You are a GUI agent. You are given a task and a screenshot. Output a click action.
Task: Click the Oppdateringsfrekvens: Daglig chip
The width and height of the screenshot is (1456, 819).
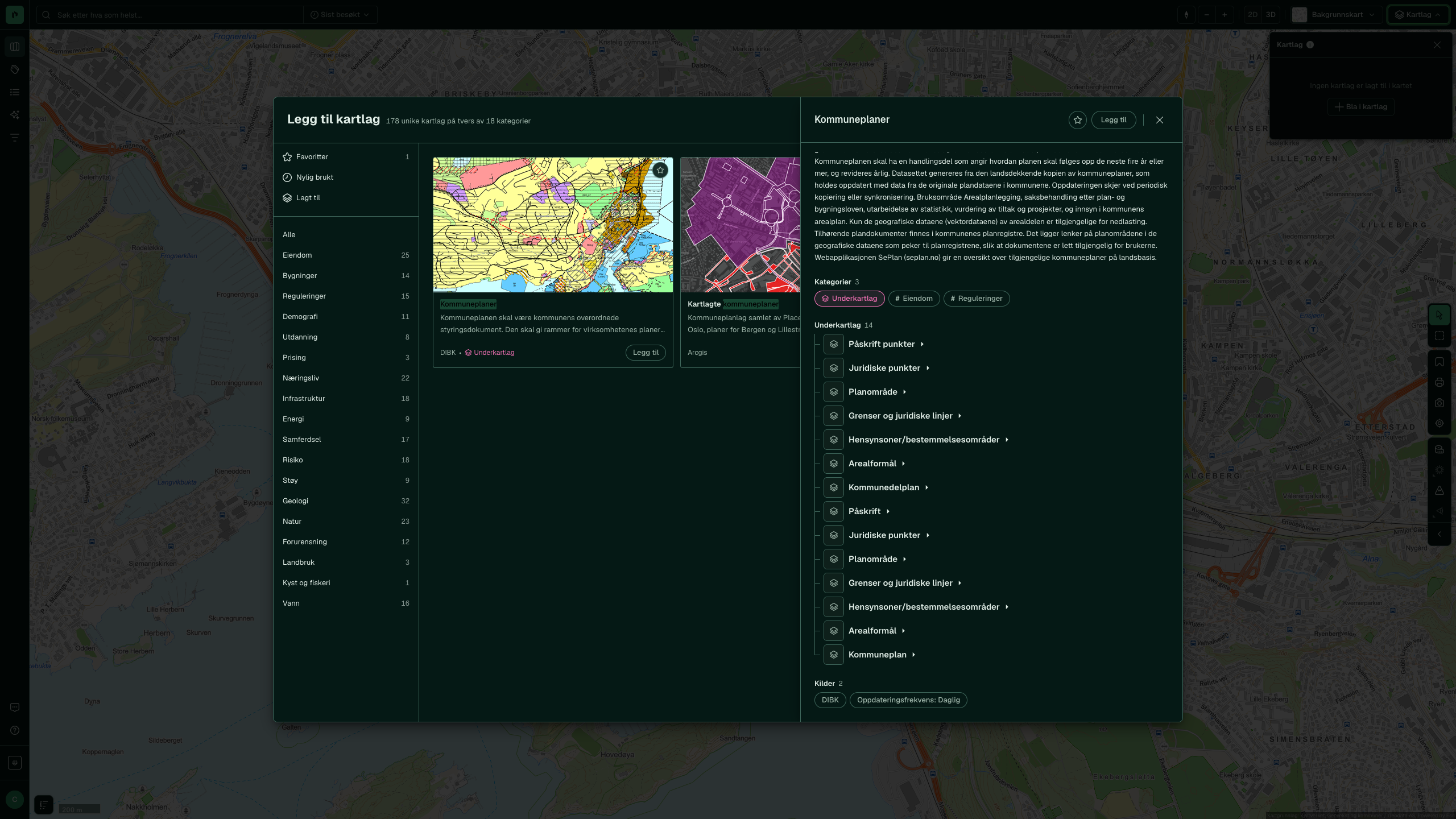pyautogui.click(x=908, y=700)
